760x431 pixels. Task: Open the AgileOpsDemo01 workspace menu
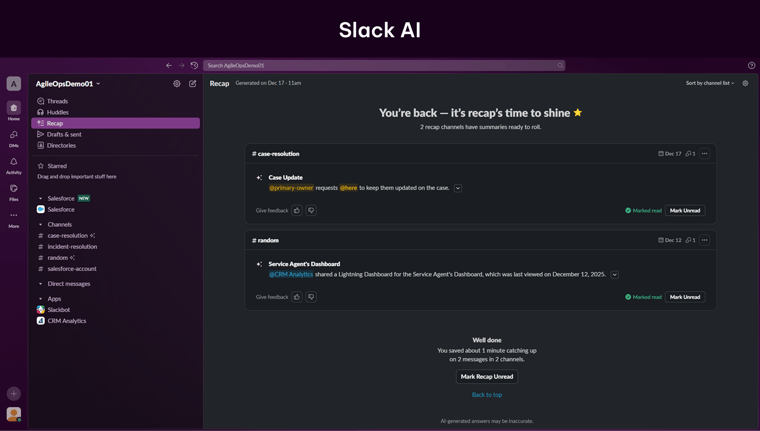tap(68, 84)
